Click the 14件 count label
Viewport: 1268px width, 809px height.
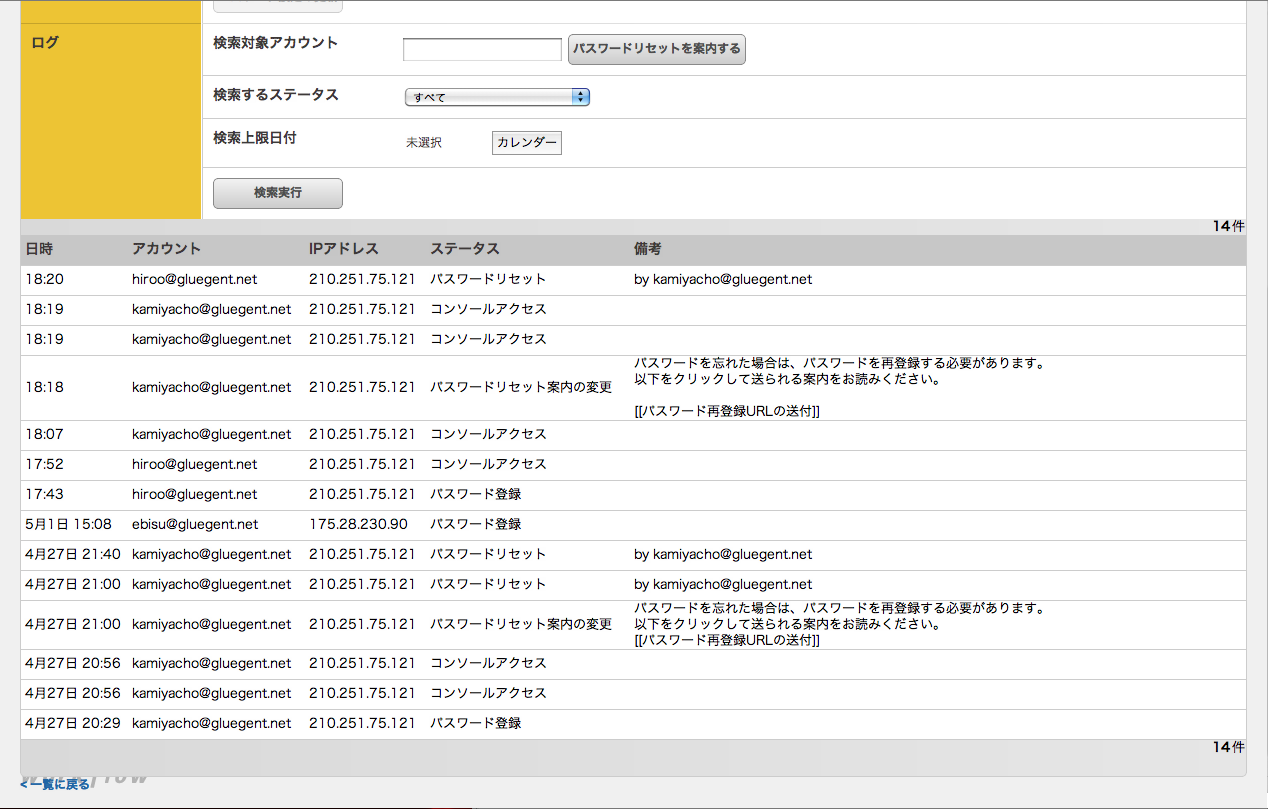point(1228,226)
